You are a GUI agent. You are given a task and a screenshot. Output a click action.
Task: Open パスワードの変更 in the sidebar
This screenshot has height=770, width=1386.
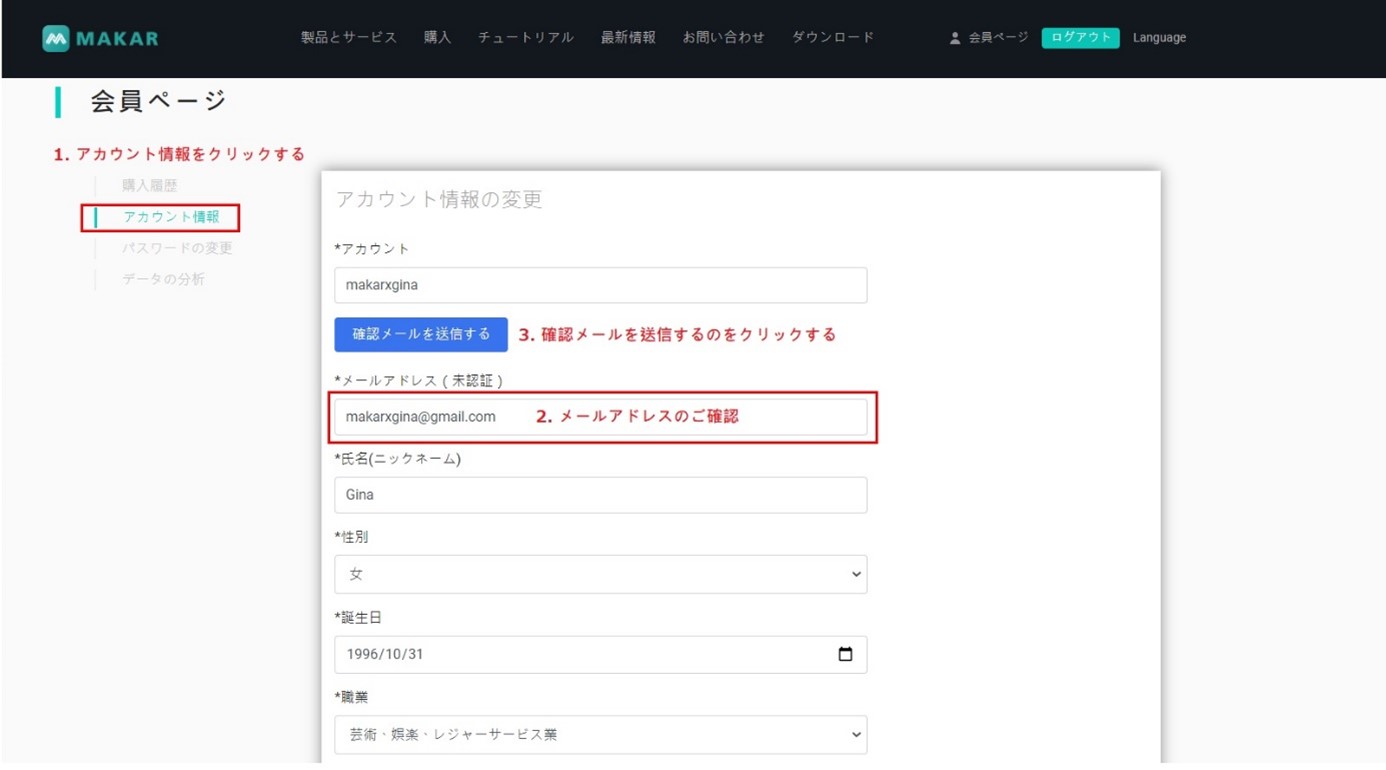click(177, 248)
